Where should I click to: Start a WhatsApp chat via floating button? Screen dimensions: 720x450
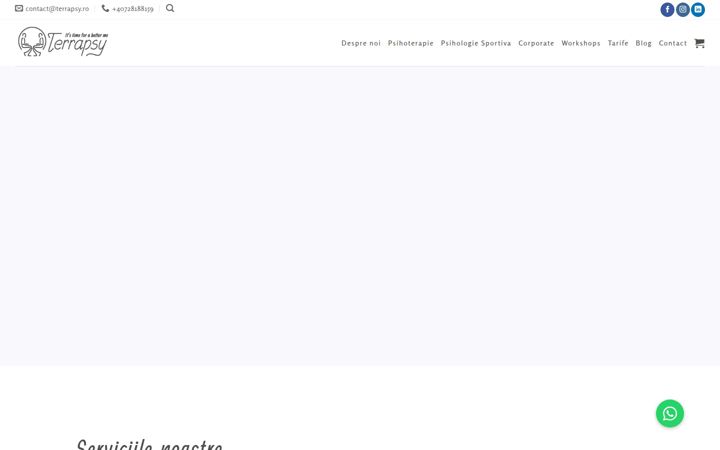click(669, 413)
